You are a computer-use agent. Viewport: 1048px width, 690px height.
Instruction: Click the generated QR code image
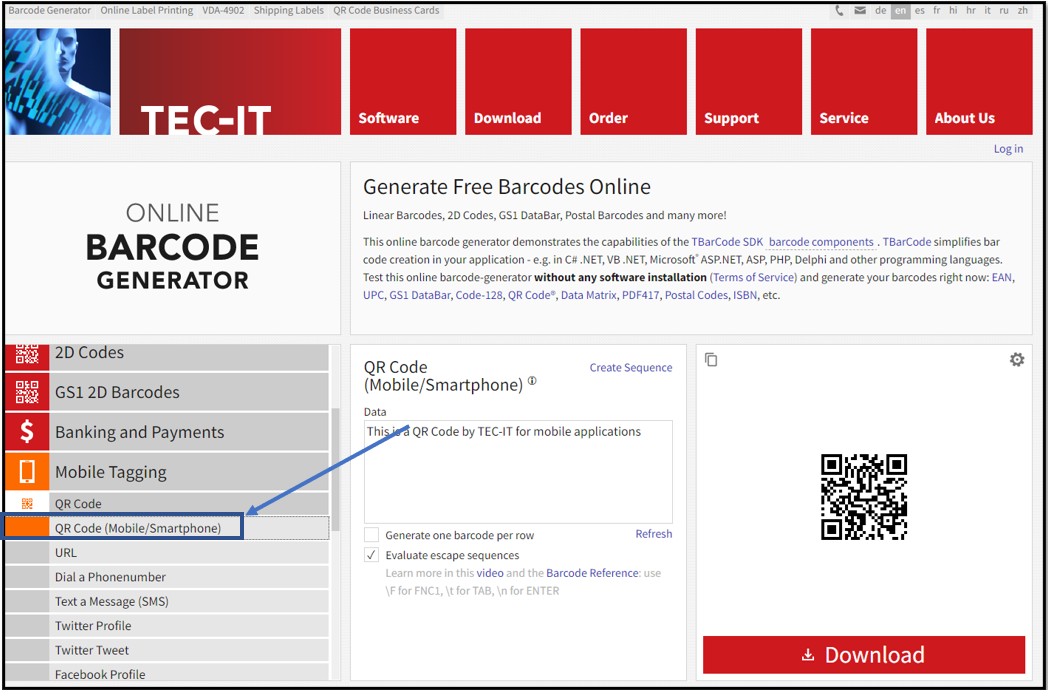tap(864, 497)
